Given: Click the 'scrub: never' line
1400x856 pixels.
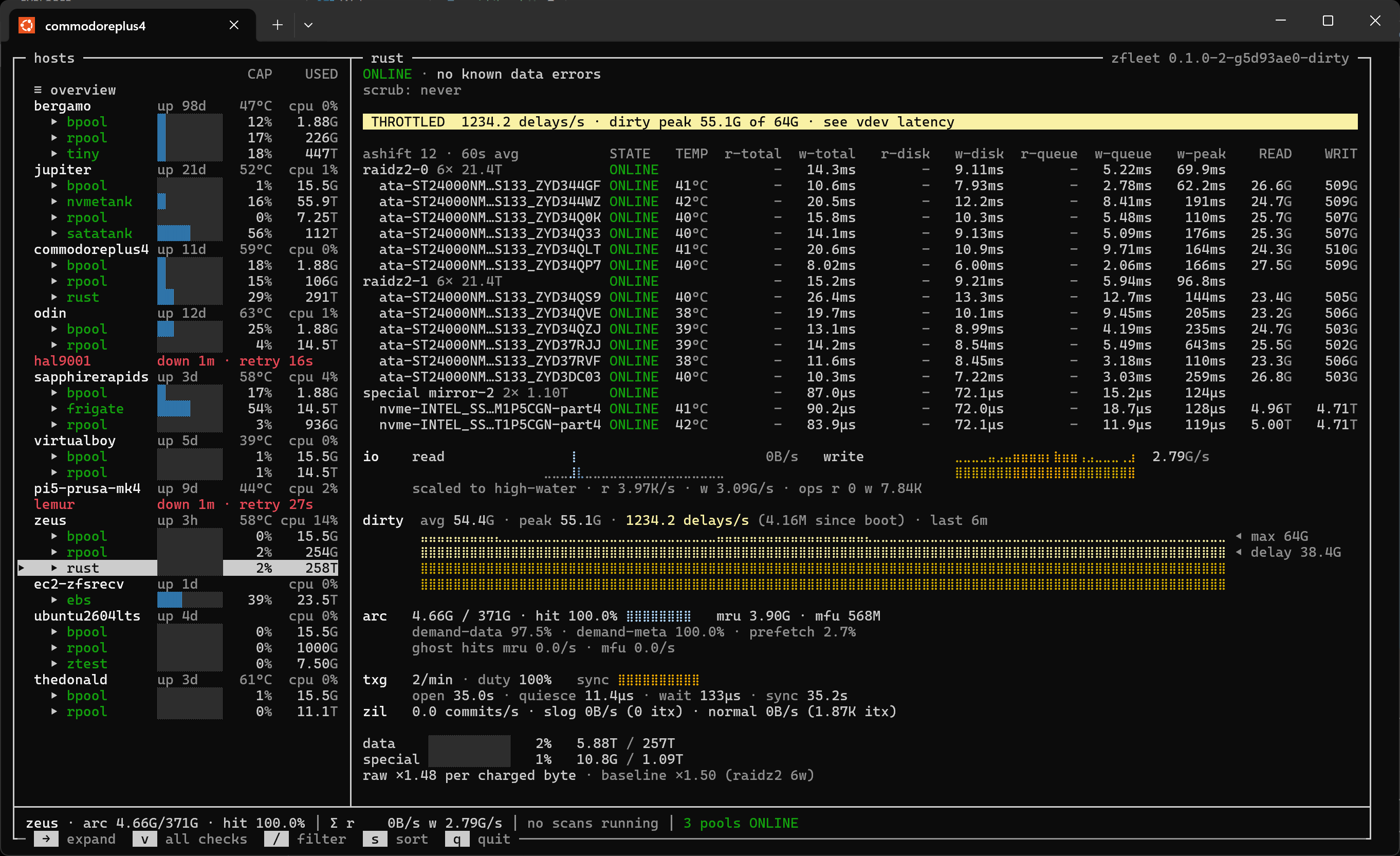Looking at the screenshot, I should coord(412,90).
